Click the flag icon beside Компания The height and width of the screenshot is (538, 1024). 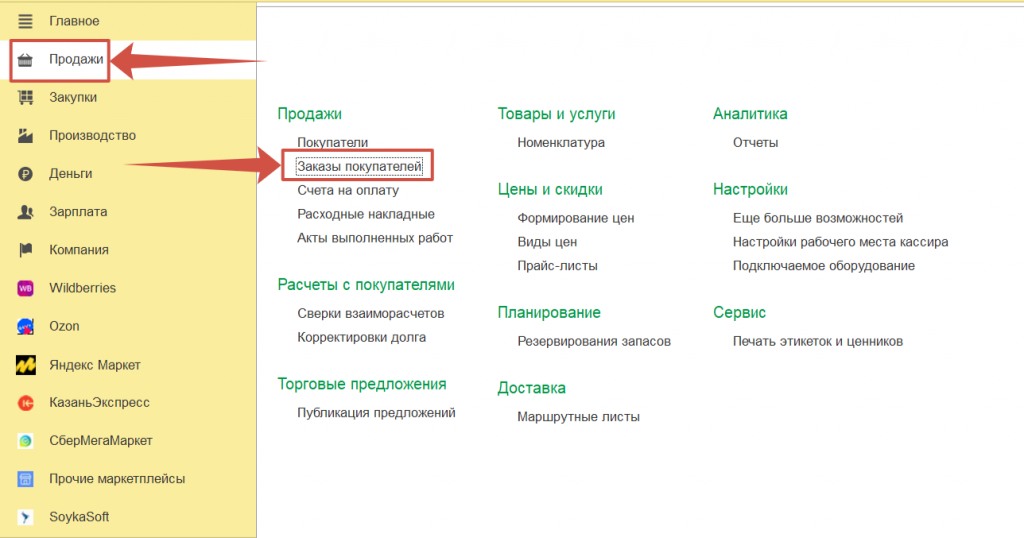[26, 250]
